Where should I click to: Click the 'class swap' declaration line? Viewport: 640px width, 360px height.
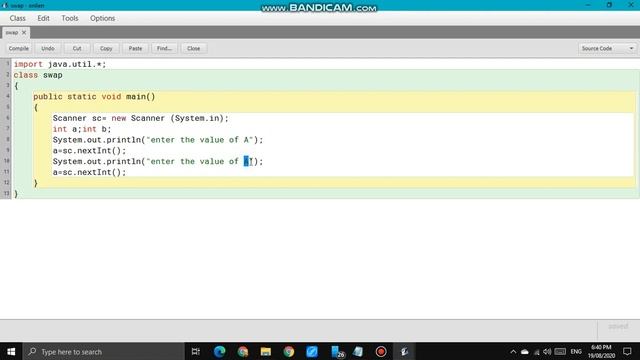point(38,75)
